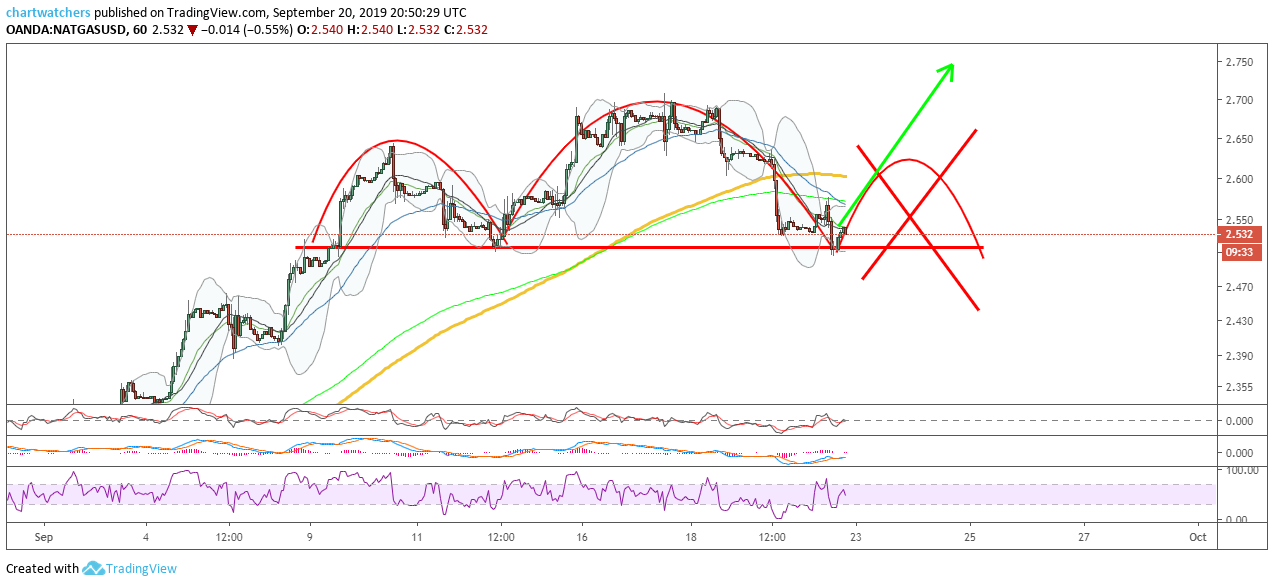Select the 2.390 price axis label
This screenshot has width=1274, height=586.
click(x=1239, y=356)
